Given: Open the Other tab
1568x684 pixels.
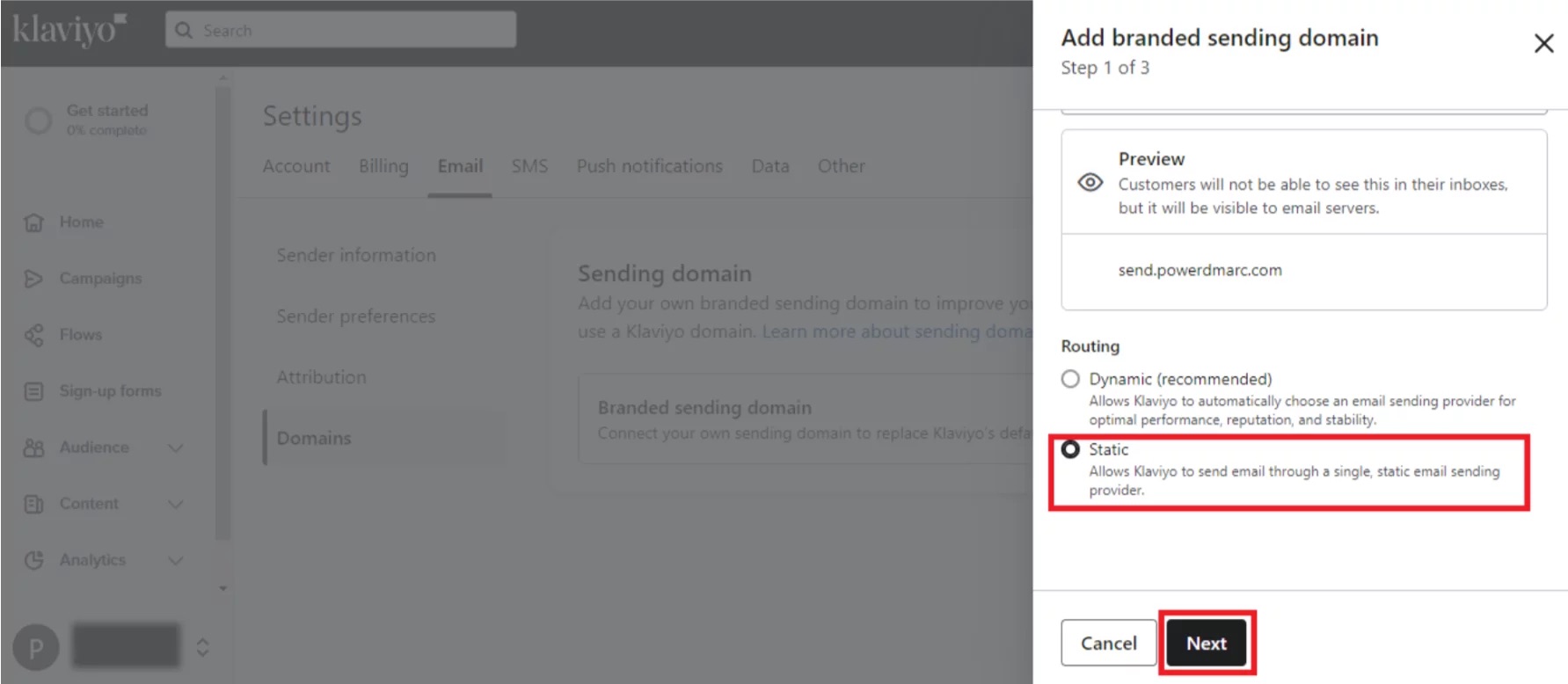Looking at the screenshot, I should (x=842, y=166).
